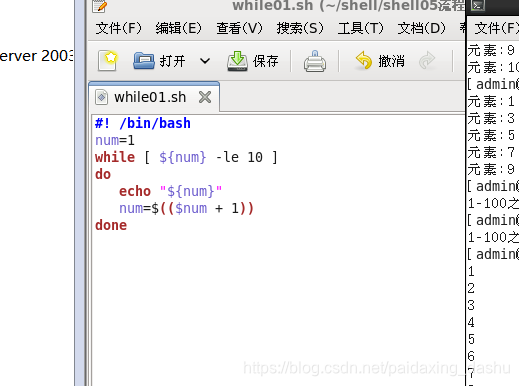Click the 'done' keyword line
The height and width of the screenshot is (386, 519).
tap(111, 225)
